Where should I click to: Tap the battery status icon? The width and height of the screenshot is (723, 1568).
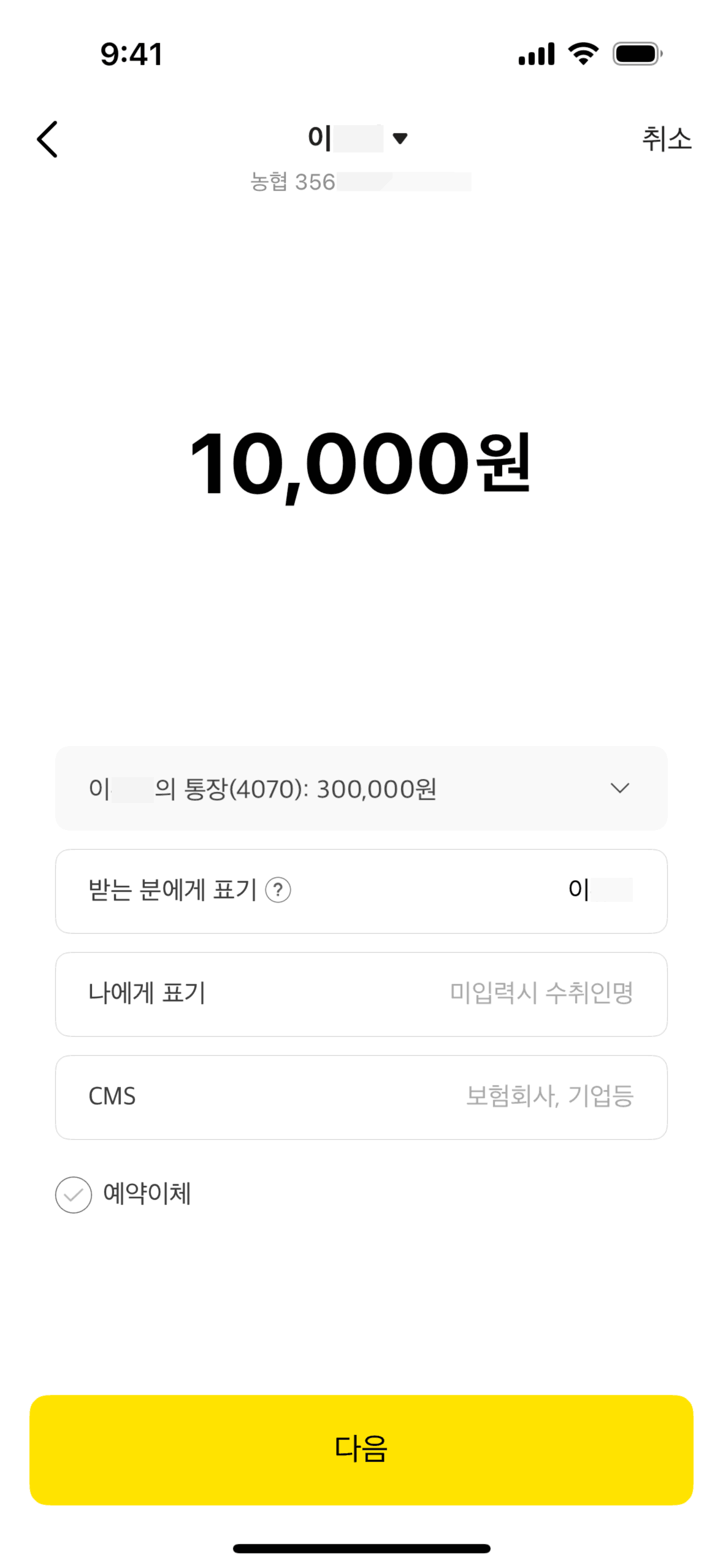click(x=637, y=54)
